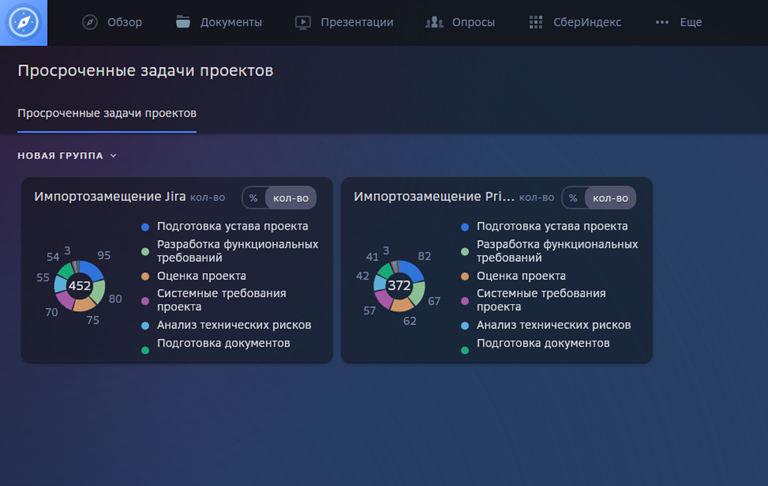Click blue Подготовка устава swatch in Pri... legend

click(x=465, y=227)
